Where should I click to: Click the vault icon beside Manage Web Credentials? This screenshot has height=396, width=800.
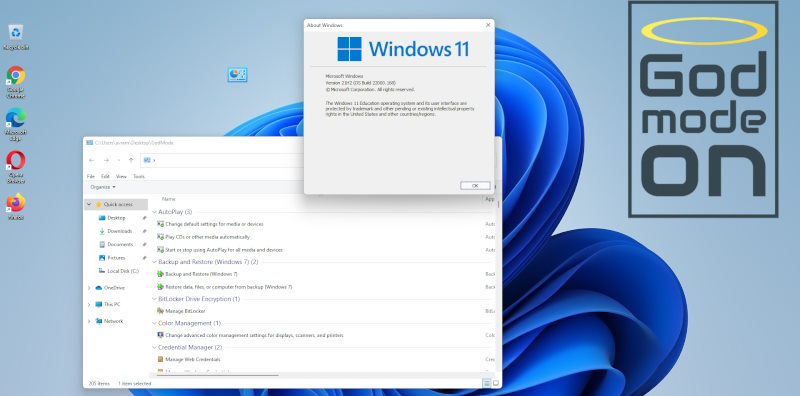pos(161,359)
